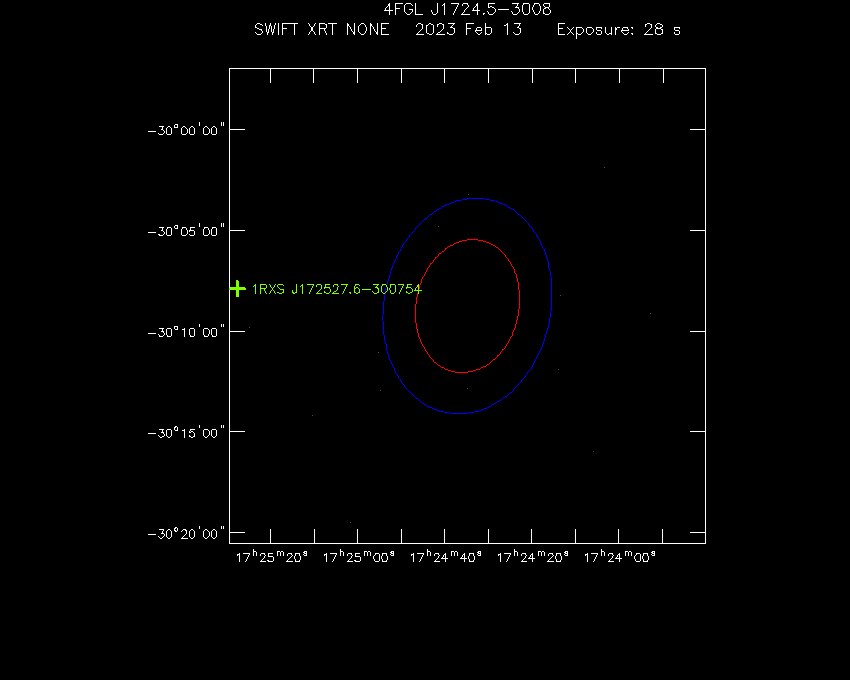Click the 17h24m00s right ascension label

[620, 557]
